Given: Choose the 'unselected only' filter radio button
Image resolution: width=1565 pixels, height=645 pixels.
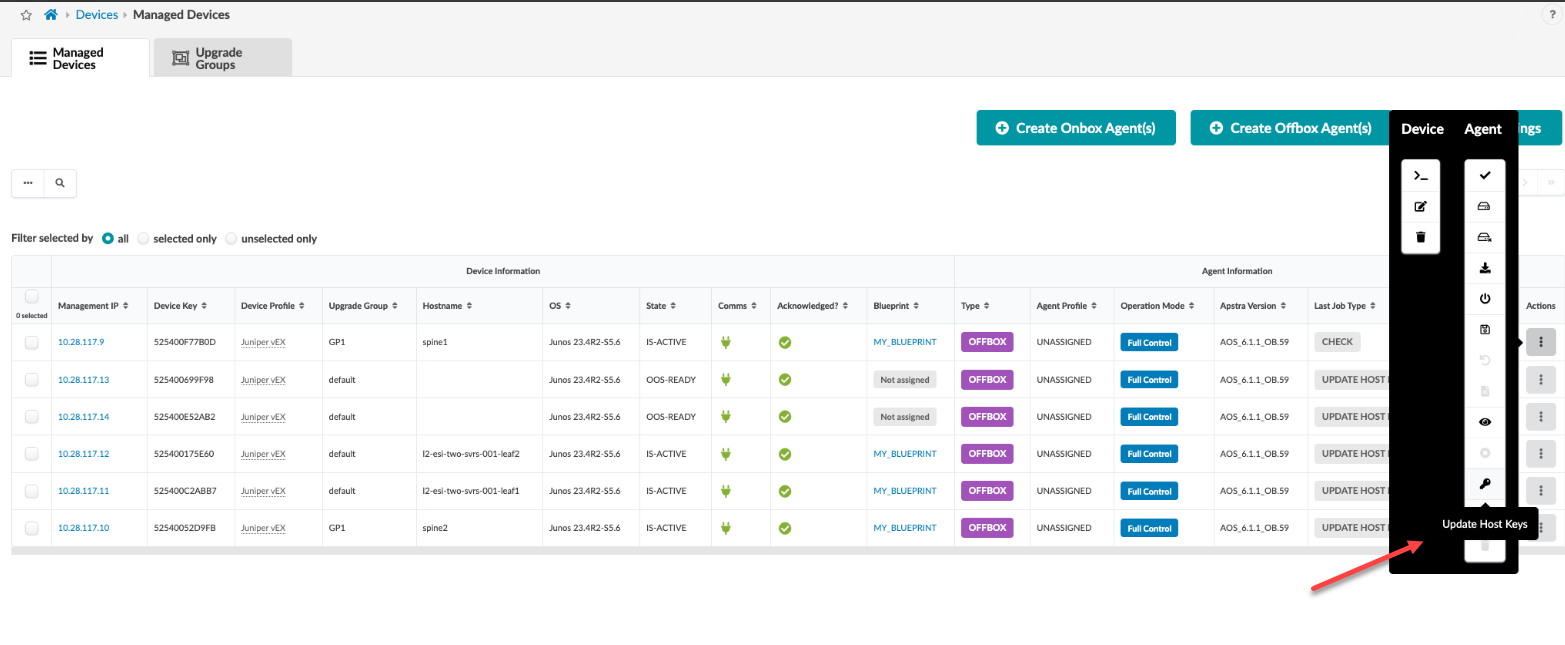Looking at the screenshot, I should click(x=232, y=239).
